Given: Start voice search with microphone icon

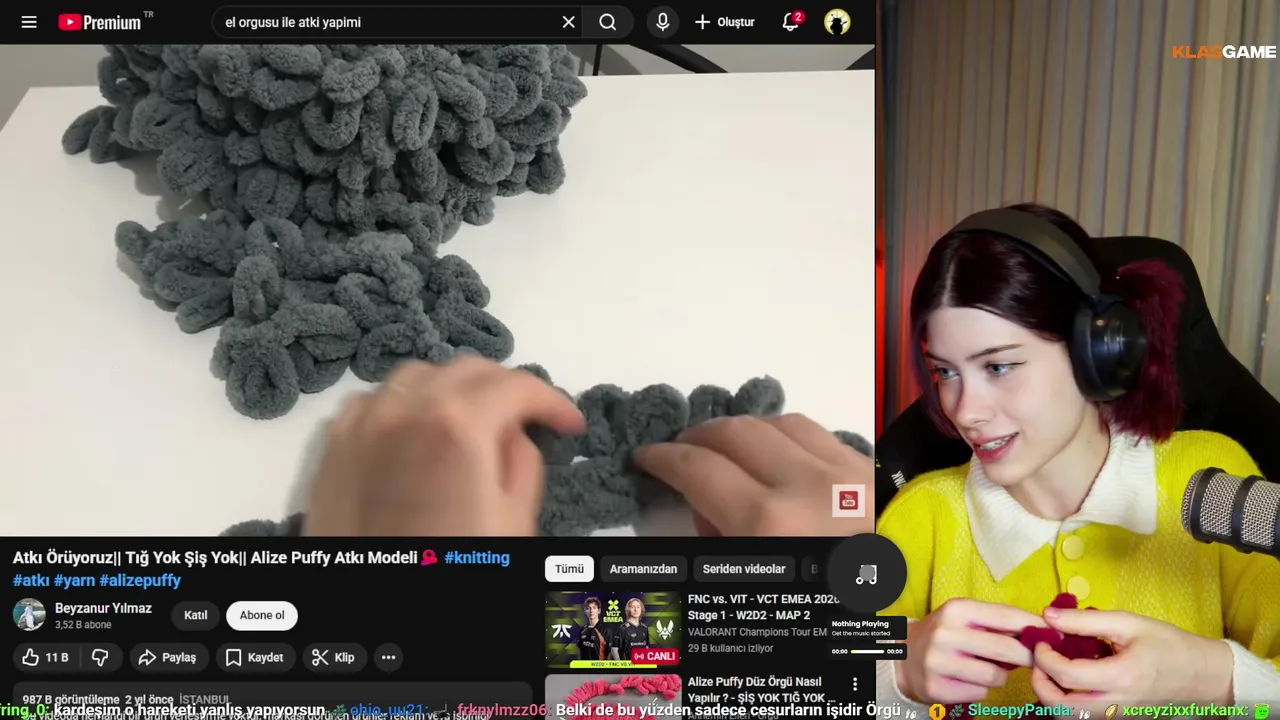Looking at the screenshot, I should pyautogui.click(x=662, y=22).
